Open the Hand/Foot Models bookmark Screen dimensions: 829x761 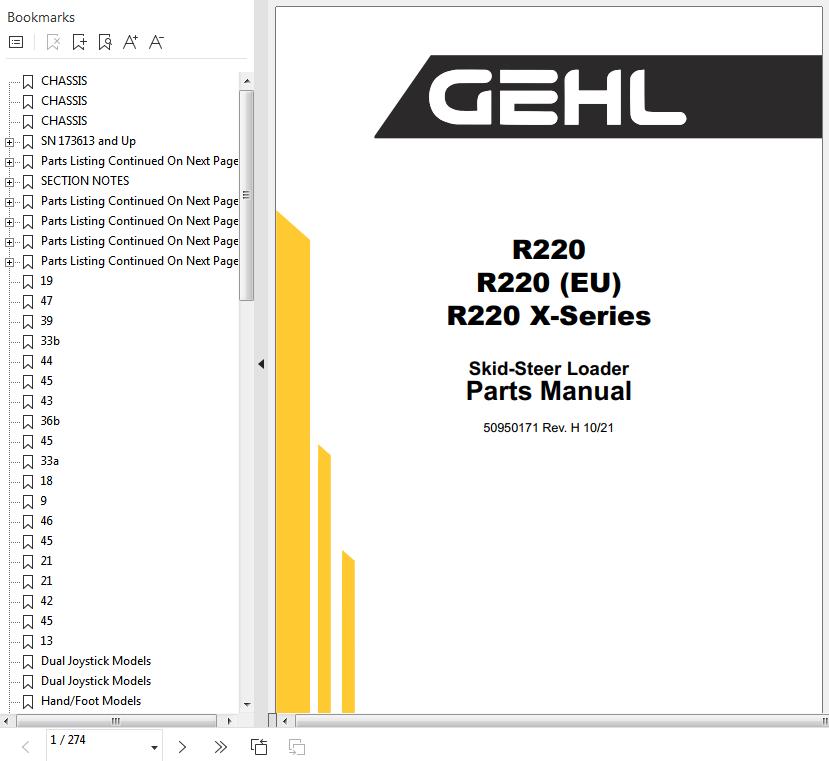point(91,701)
